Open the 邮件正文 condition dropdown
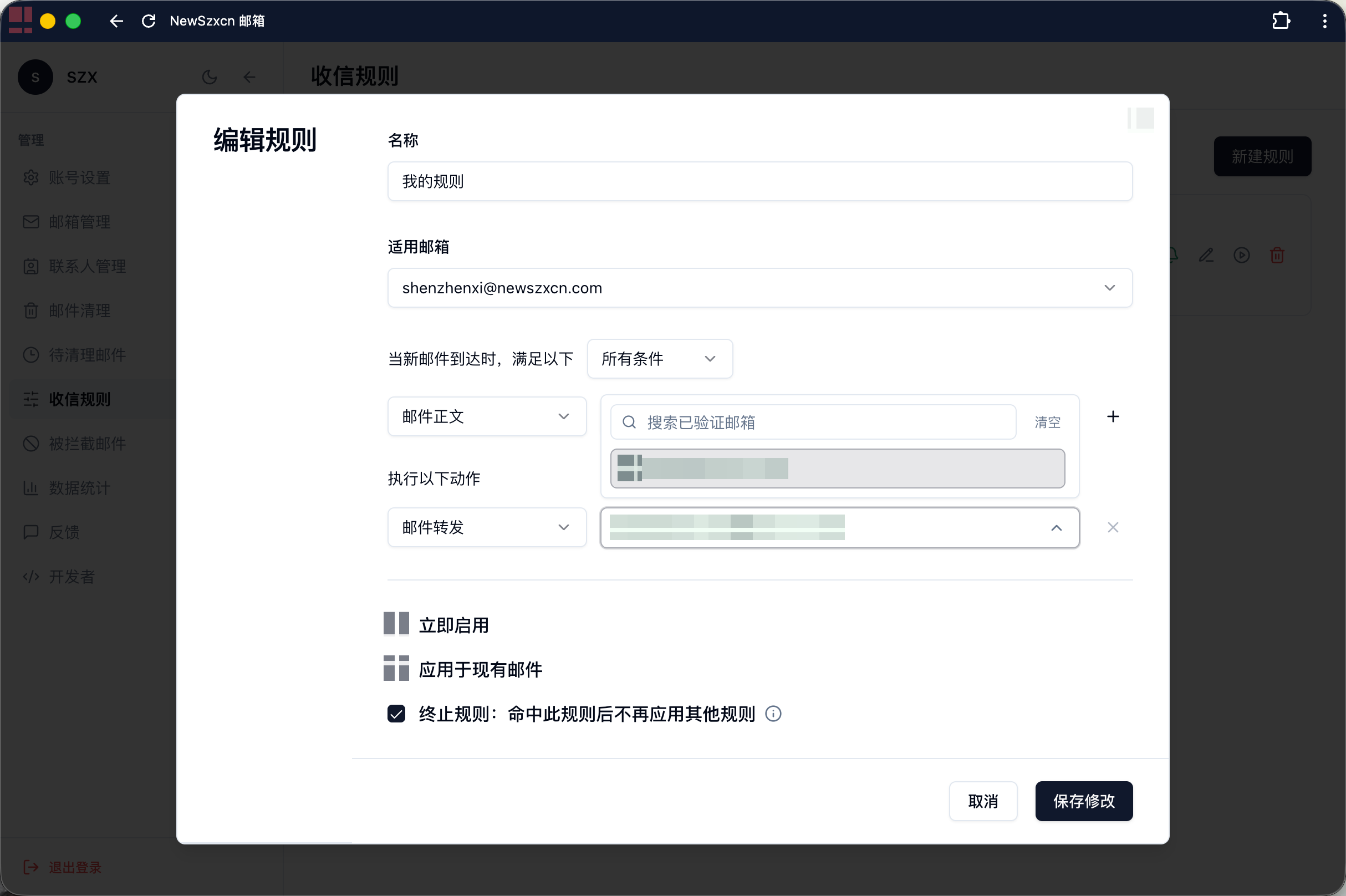 click(x=487, y=416)
